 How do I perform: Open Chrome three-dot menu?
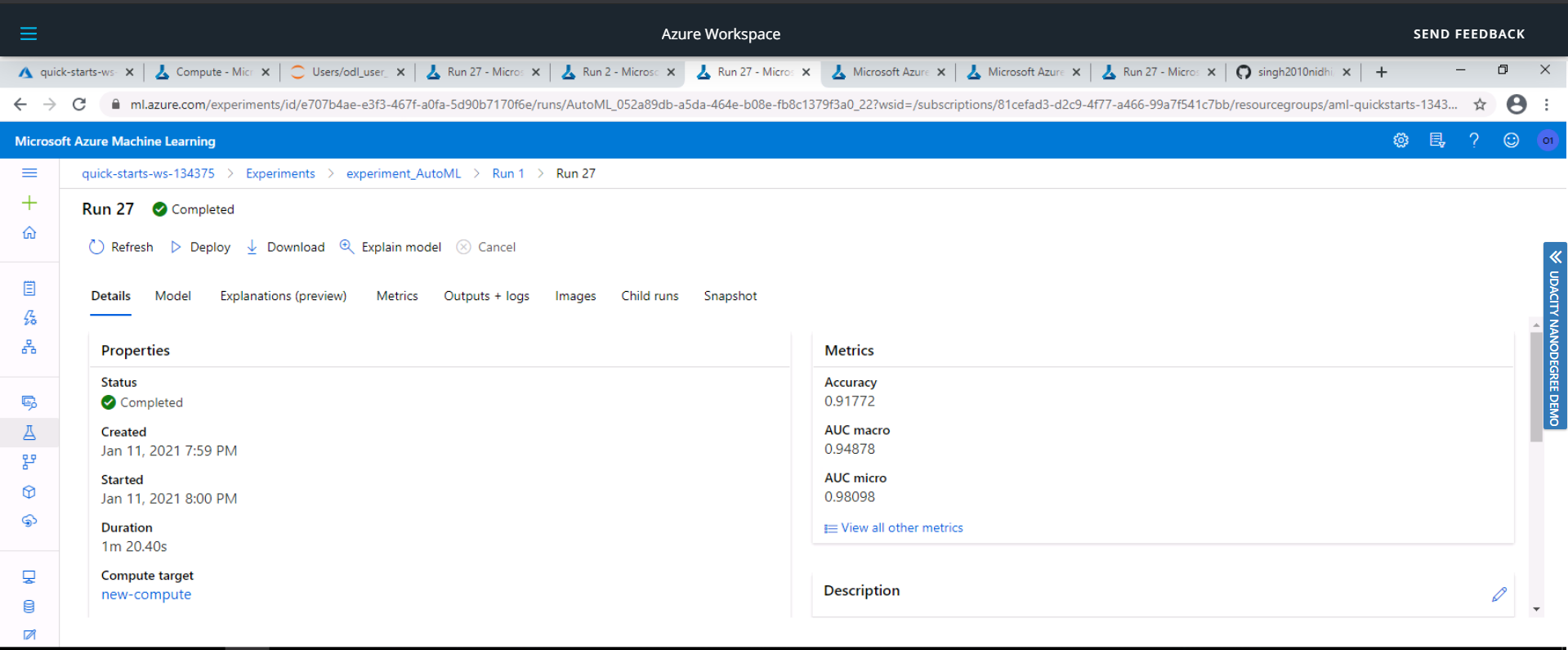[x=1546, y=104]
